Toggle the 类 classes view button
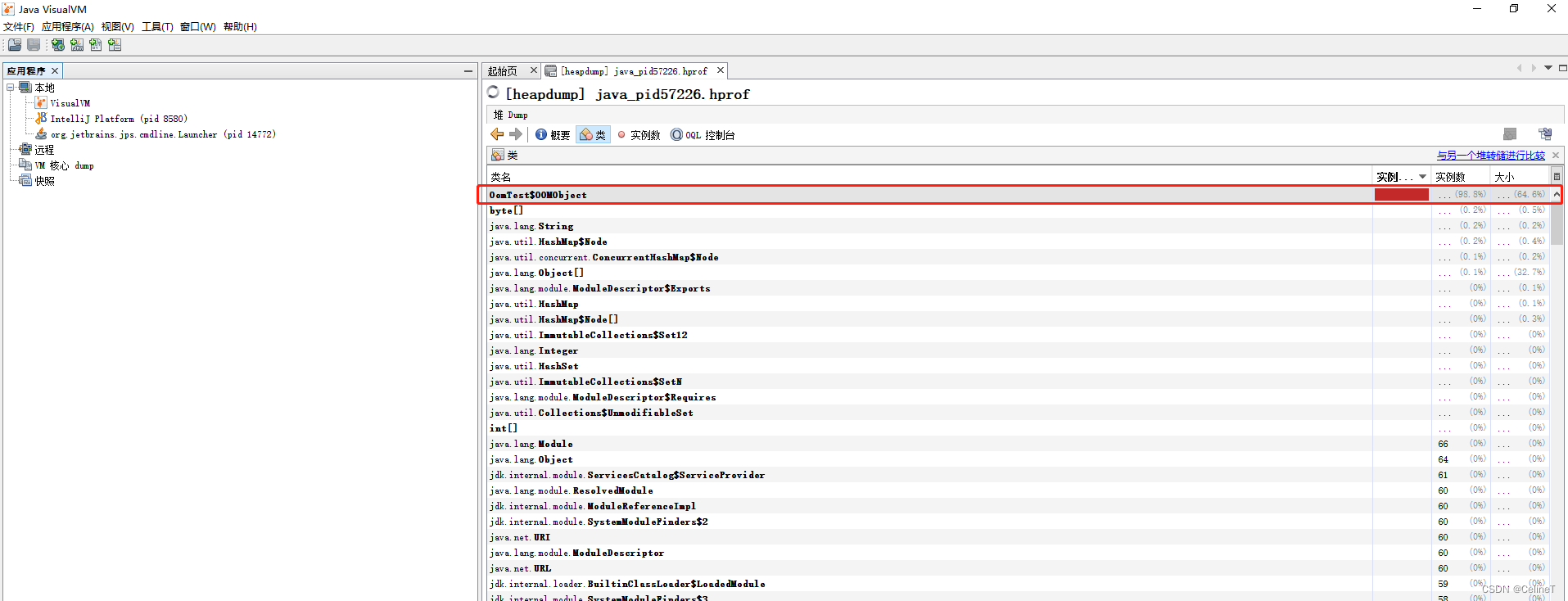Screen dimensions: 1568x601 click(x=594, y=135)
